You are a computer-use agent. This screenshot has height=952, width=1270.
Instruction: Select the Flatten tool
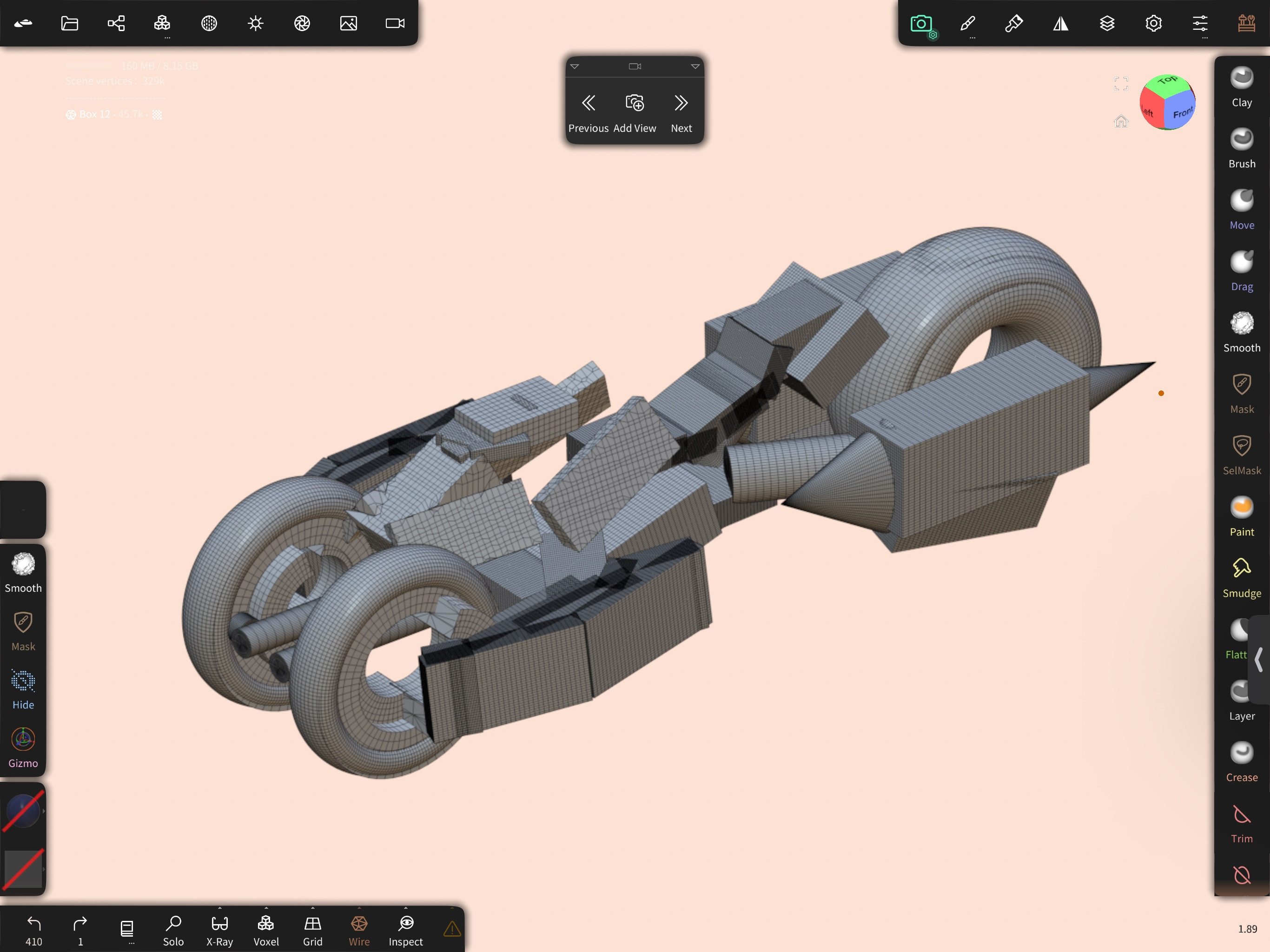1237,640
